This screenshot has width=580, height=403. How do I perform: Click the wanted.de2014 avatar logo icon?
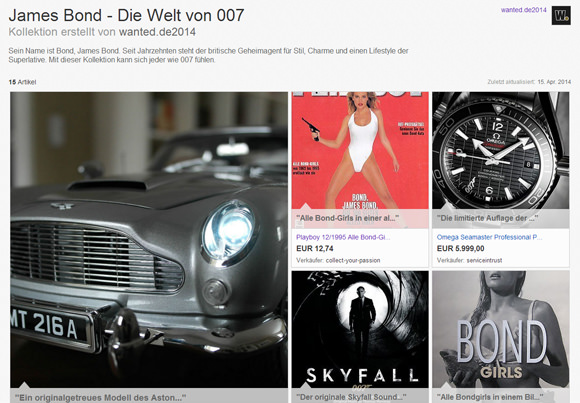pos(561,15)
